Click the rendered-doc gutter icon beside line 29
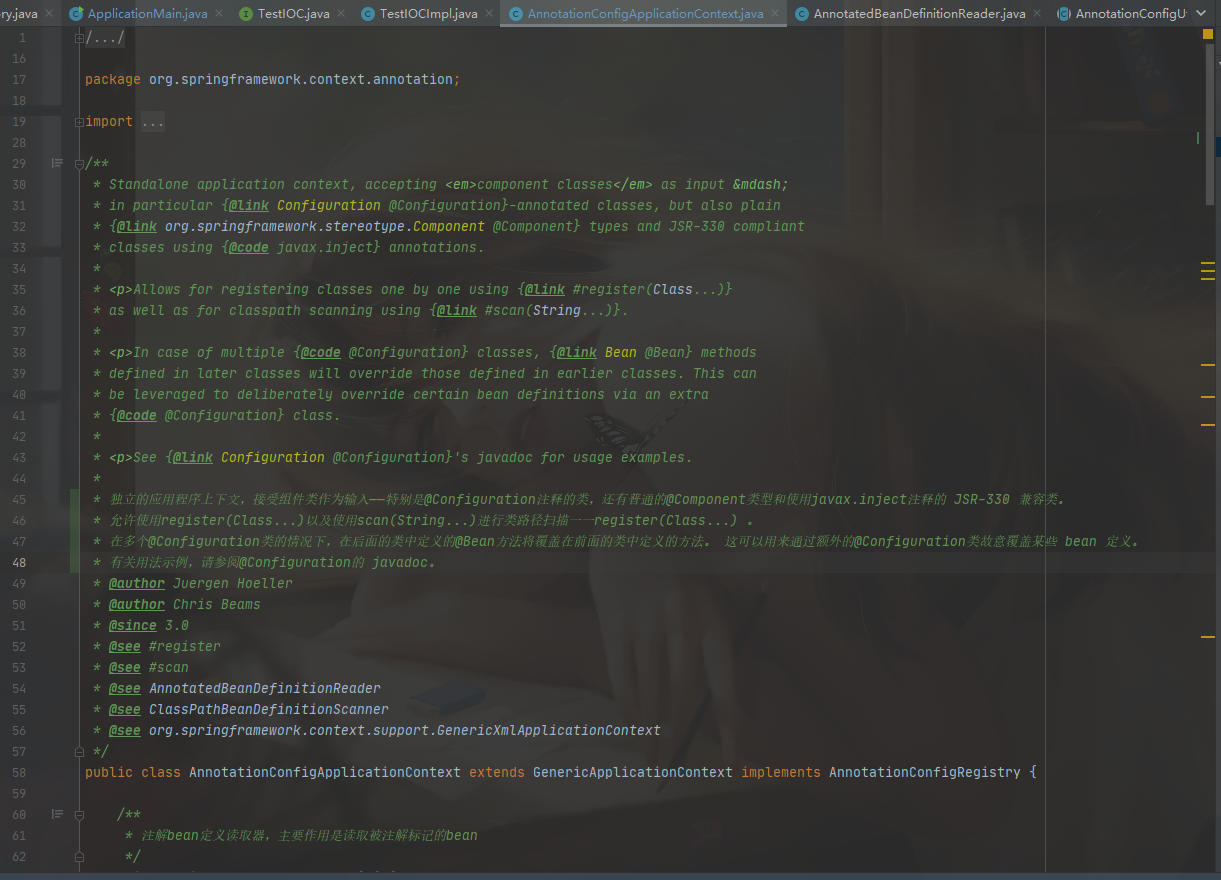 point(57,162)
